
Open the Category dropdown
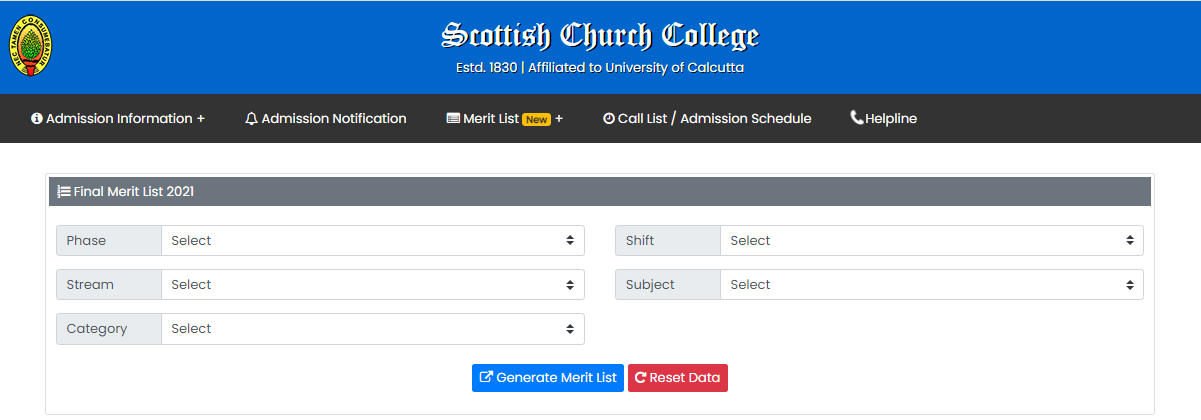click(373, 329)
